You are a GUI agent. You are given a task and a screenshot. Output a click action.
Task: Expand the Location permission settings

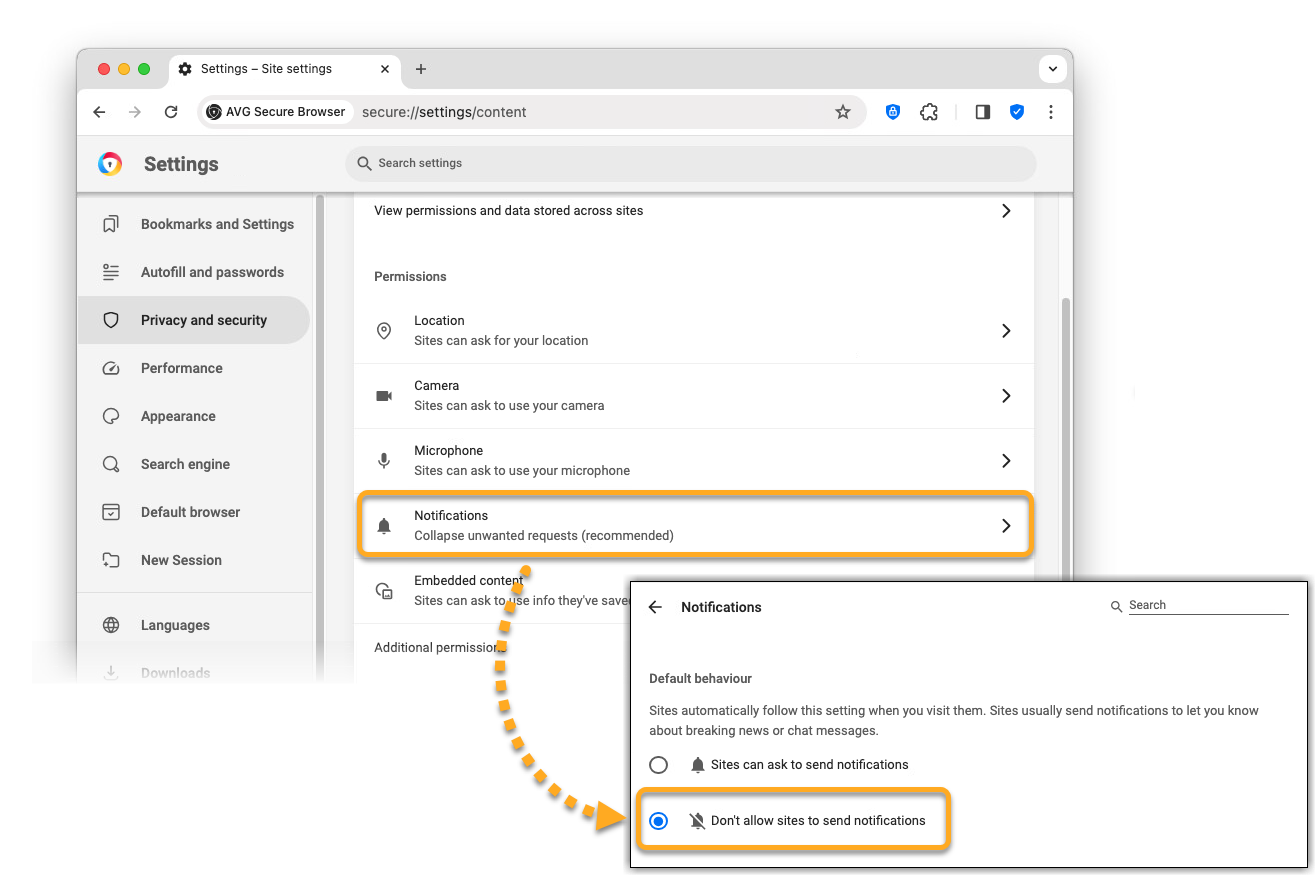pyautogui.click(x=694, y=331)
